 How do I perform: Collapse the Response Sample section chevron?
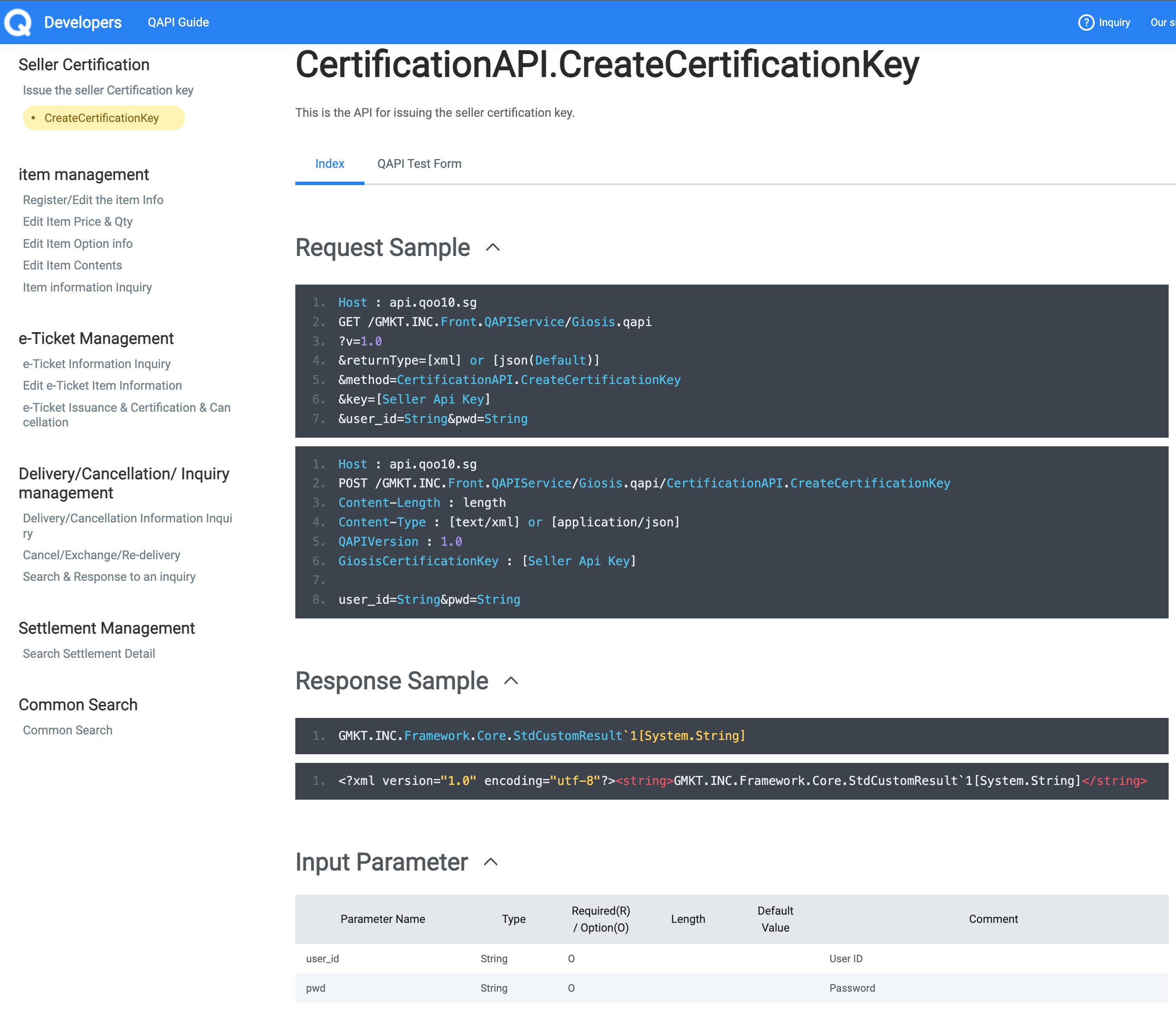coord(511,681)
